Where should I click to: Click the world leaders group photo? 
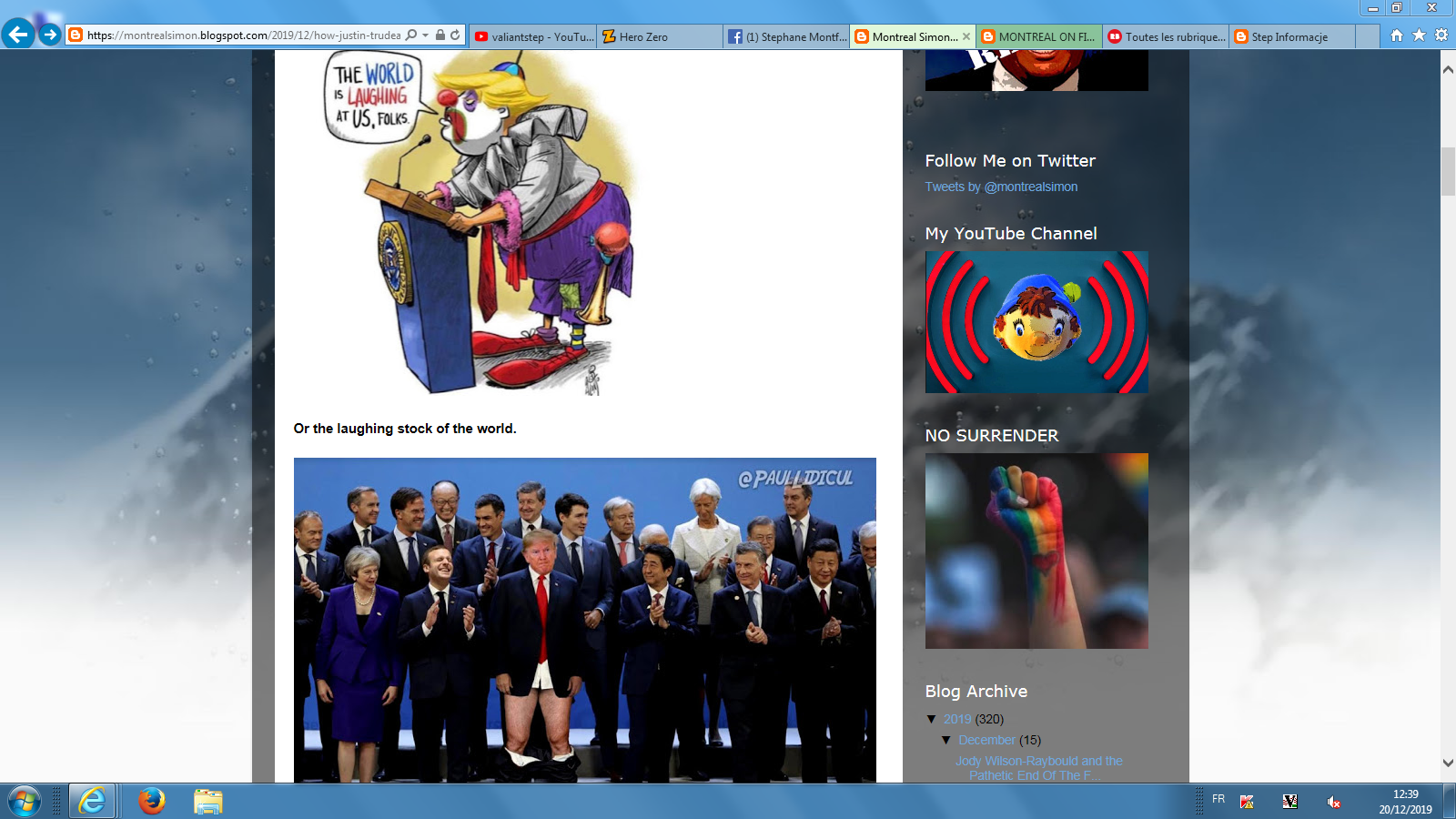pos(585,620)
